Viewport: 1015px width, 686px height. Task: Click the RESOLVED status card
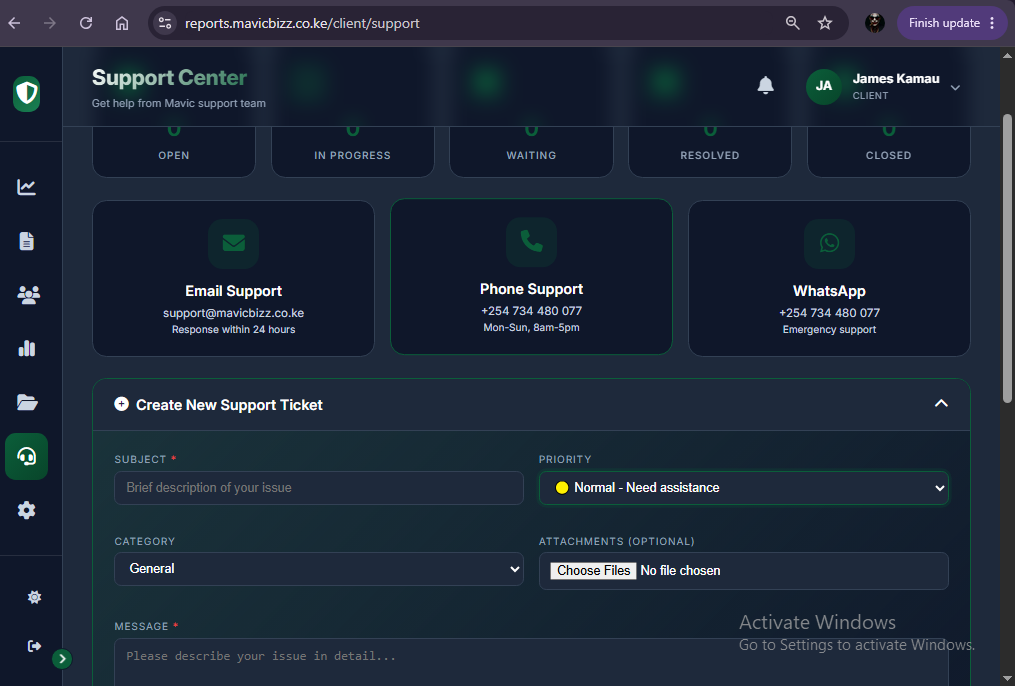tap(709, 151)
